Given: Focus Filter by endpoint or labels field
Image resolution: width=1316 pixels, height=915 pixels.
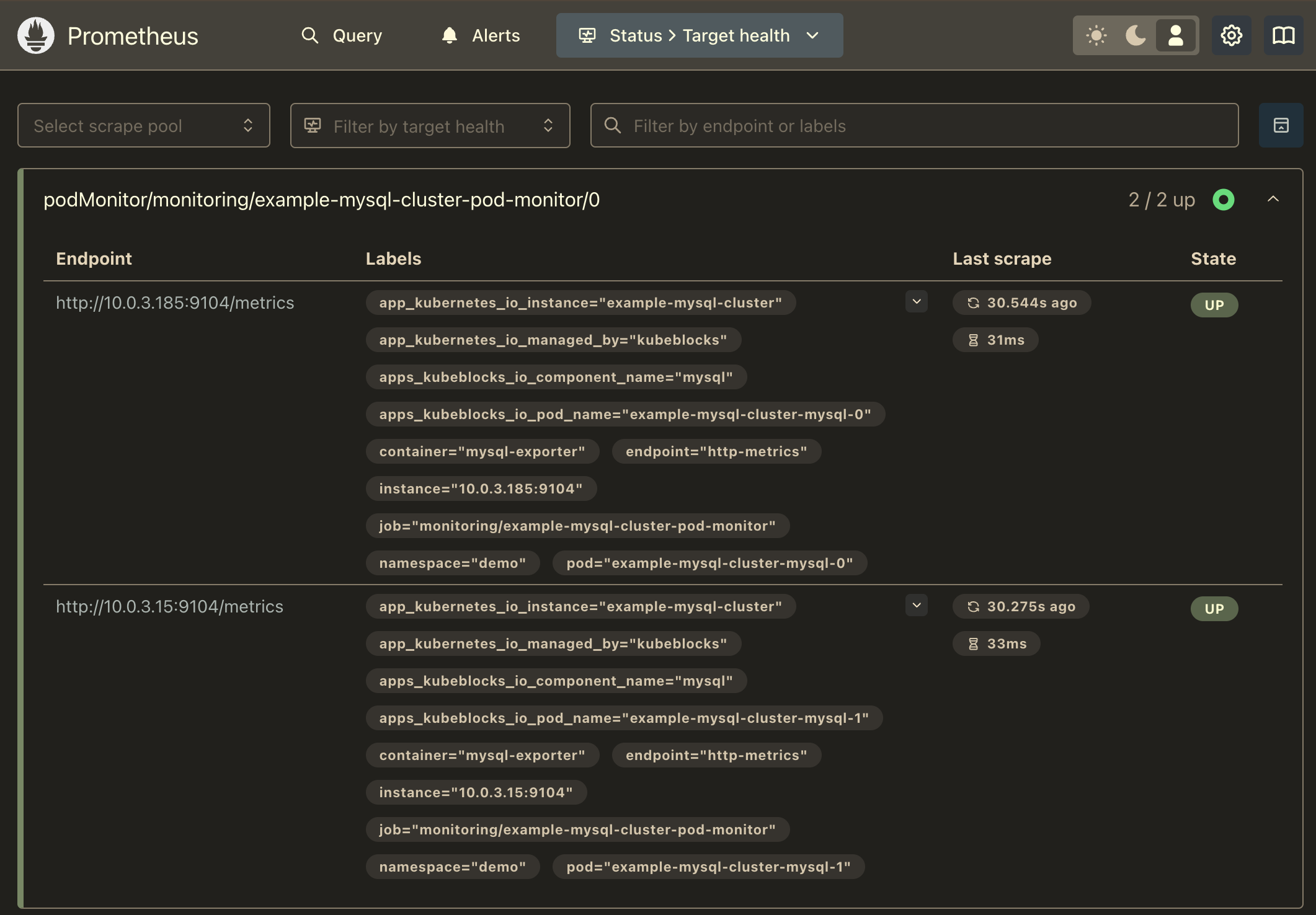Looking at the screenshot, I should coord(915,125).
